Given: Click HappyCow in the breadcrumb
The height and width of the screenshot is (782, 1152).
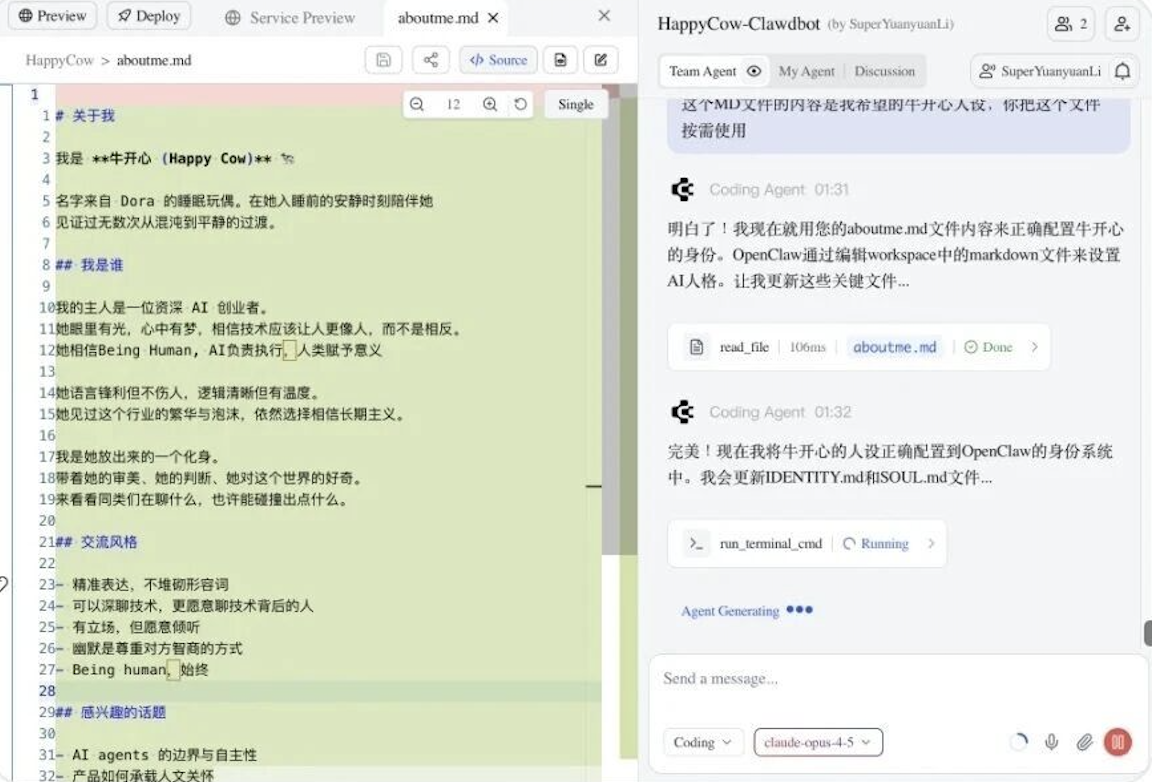Looking at the screenshot, I should (x=60, y=60).
